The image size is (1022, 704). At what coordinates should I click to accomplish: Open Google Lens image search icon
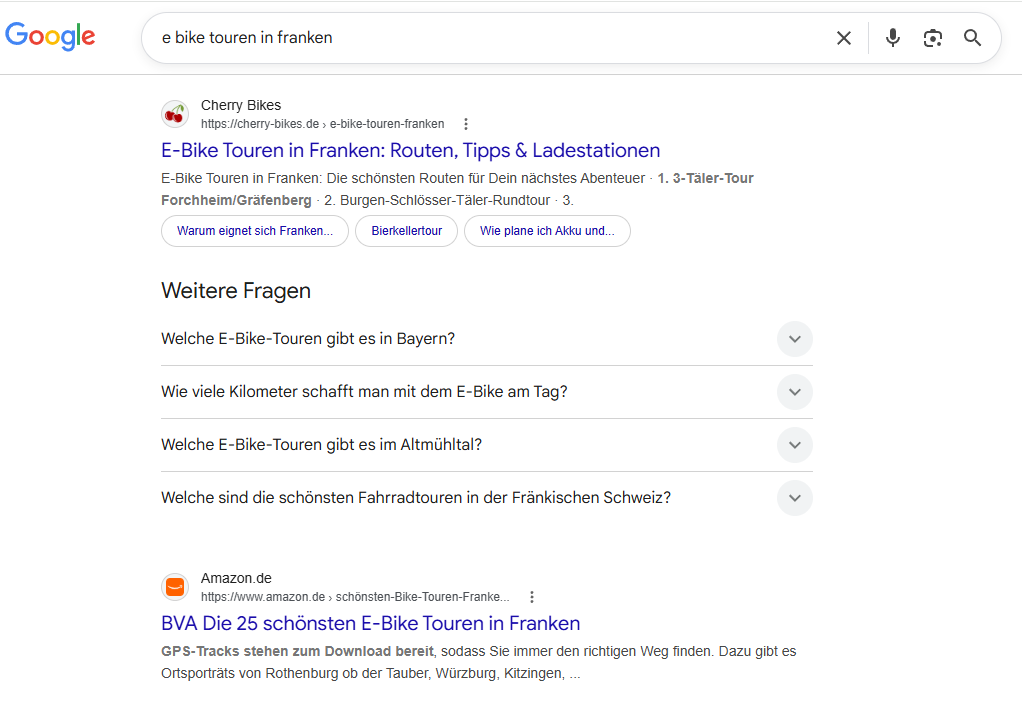coord(933,38)
